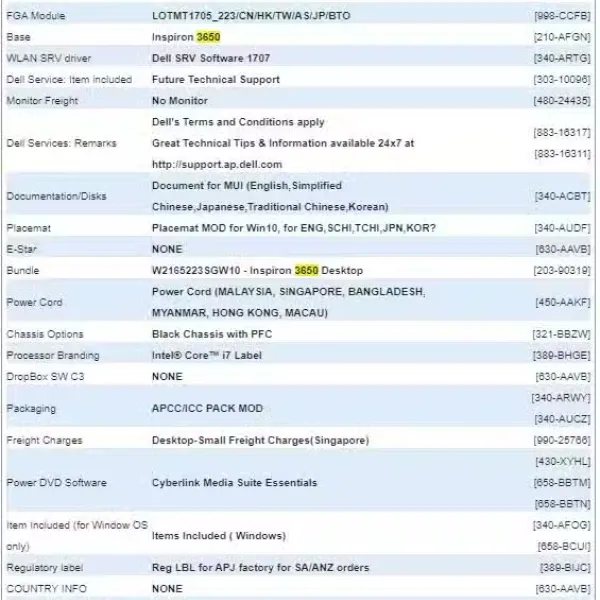The width and height of the screenshot is (600, 600).
Task: Click MYANMAR, HONG KONG, MACAU) line
Action: tap(240, 313)
